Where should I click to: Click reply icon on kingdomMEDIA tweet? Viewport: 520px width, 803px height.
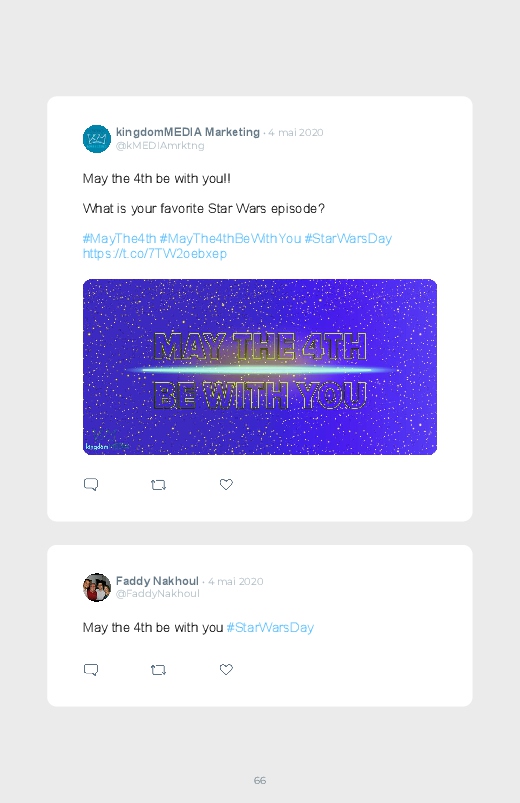[91, 484]
